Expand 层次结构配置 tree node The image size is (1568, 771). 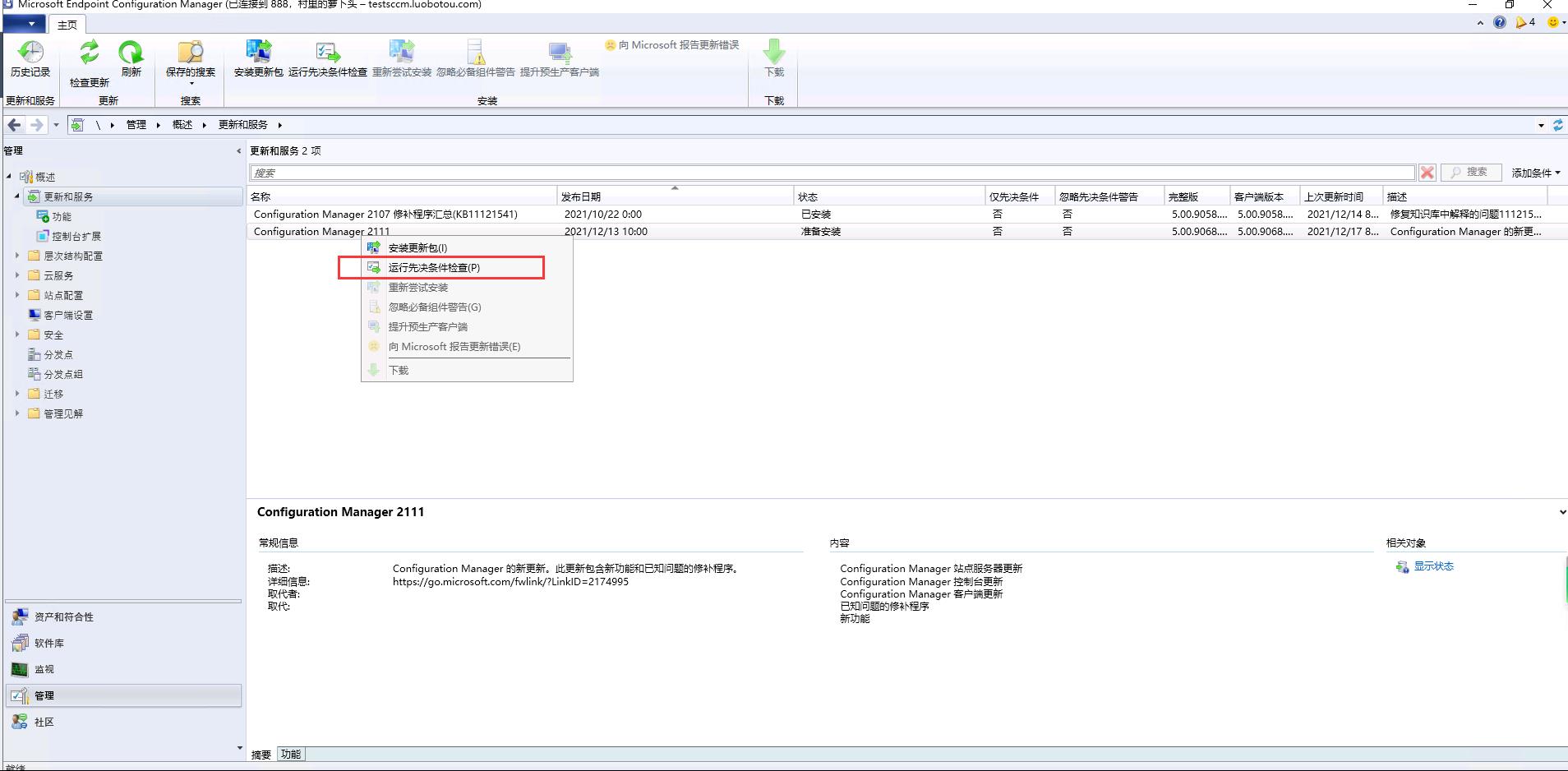(17, 256)
